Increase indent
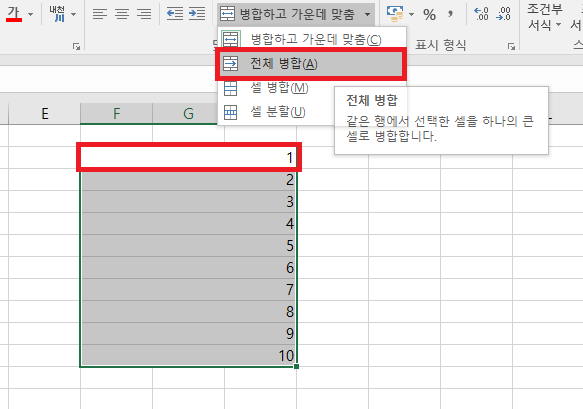Viewport: 583px width, 409px height. (197, 14)
